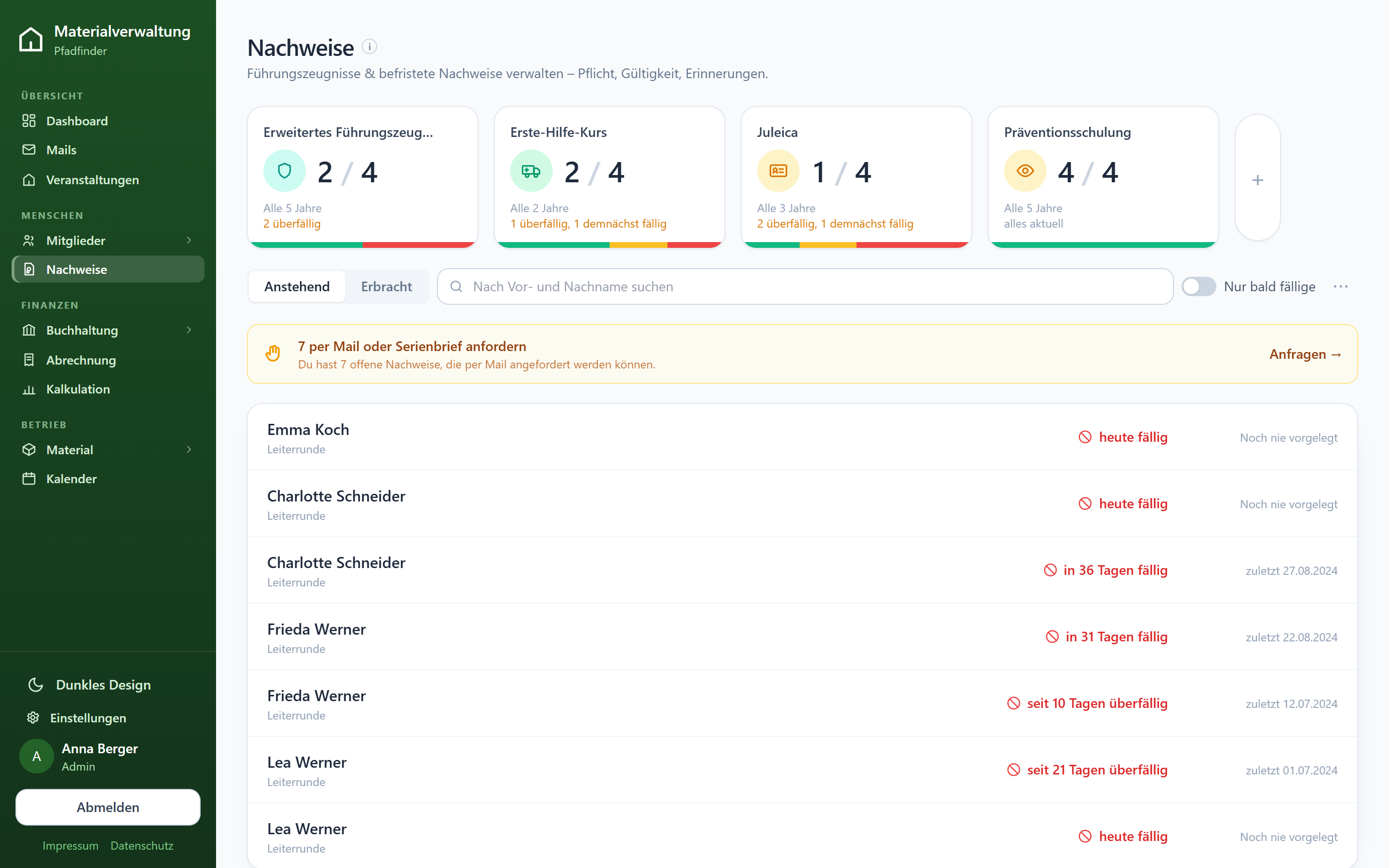Open the three-dots more options menu
This screenshot has width=1389, height=868.
[x=1341, y=286]
